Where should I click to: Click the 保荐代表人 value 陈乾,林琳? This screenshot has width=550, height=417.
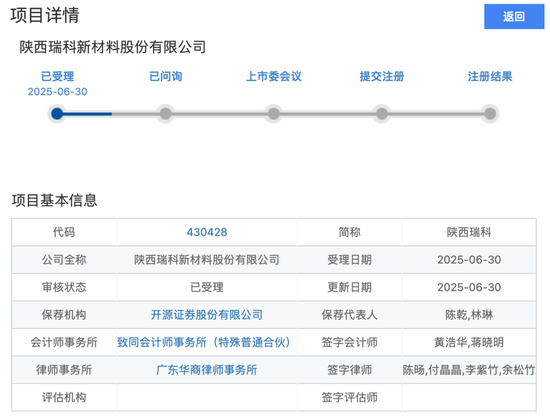[x=469, y=315]
